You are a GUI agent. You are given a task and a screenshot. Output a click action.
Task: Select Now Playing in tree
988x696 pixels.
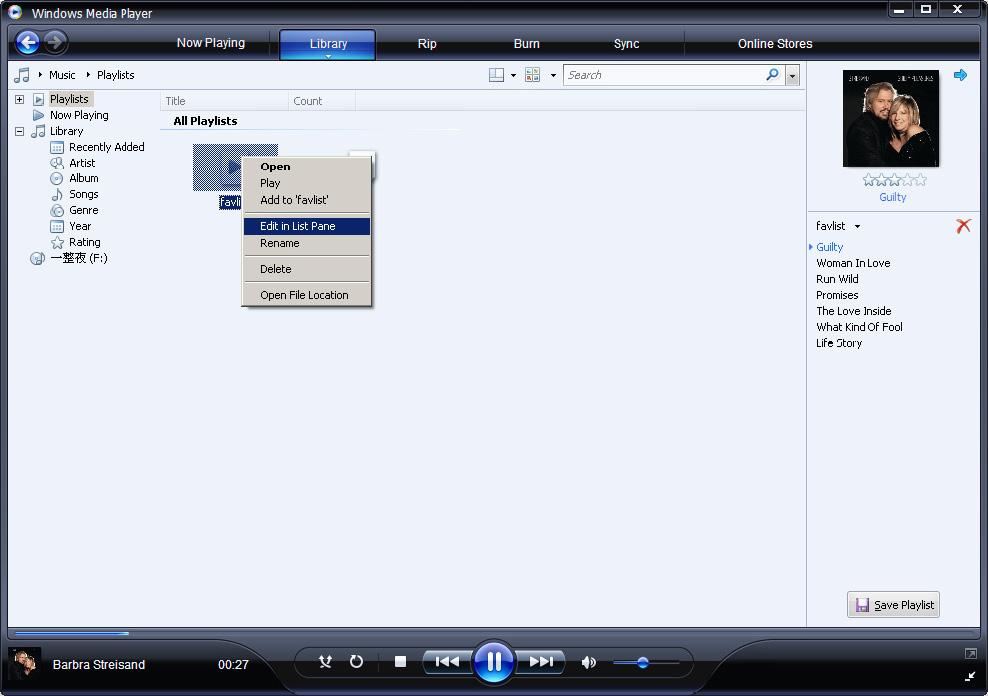[x=79, y=115]
